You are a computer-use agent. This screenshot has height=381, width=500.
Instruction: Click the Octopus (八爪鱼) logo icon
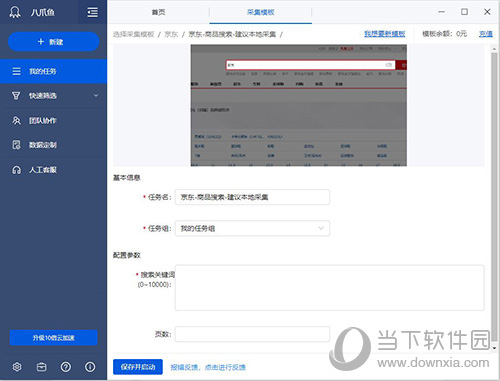pyautogui.click(x=15, y=12)
